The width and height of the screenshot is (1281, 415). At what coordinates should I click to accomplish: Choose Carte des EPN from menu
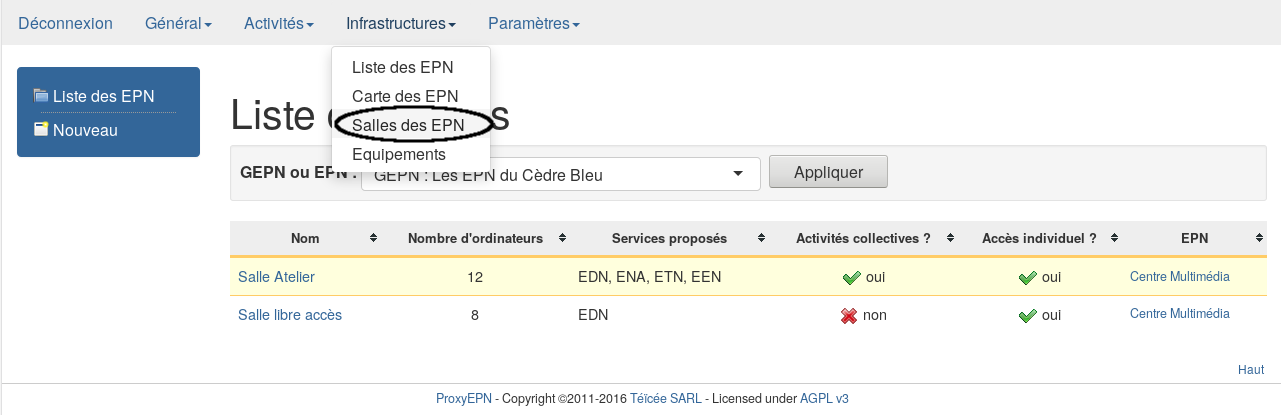(405, 96)
